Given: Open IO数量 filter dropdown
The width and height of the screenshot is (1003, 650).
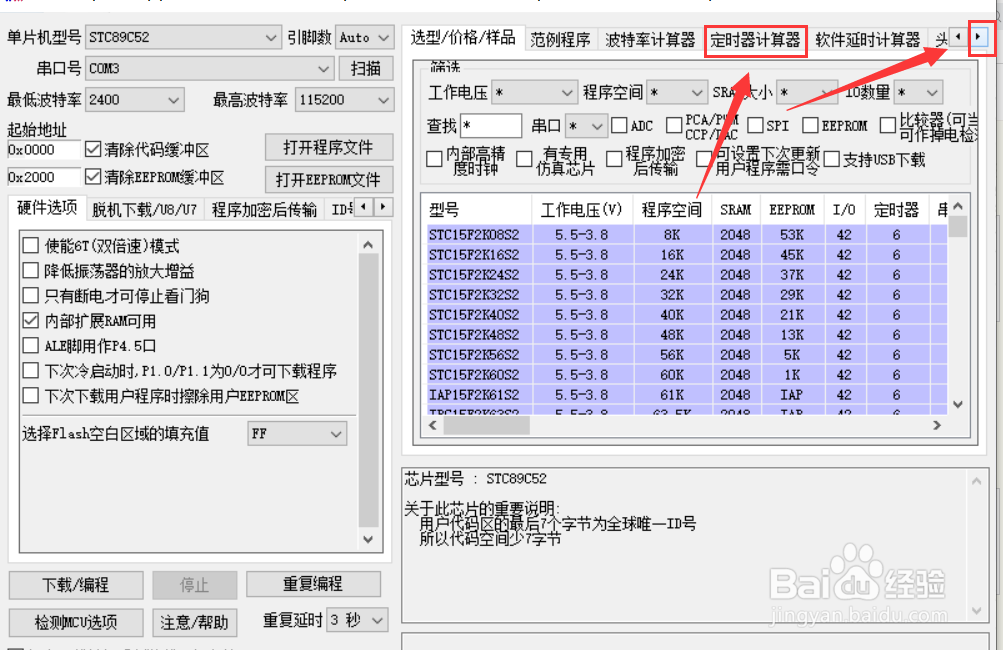Looking at the screenshot, I should click(918, 93).
